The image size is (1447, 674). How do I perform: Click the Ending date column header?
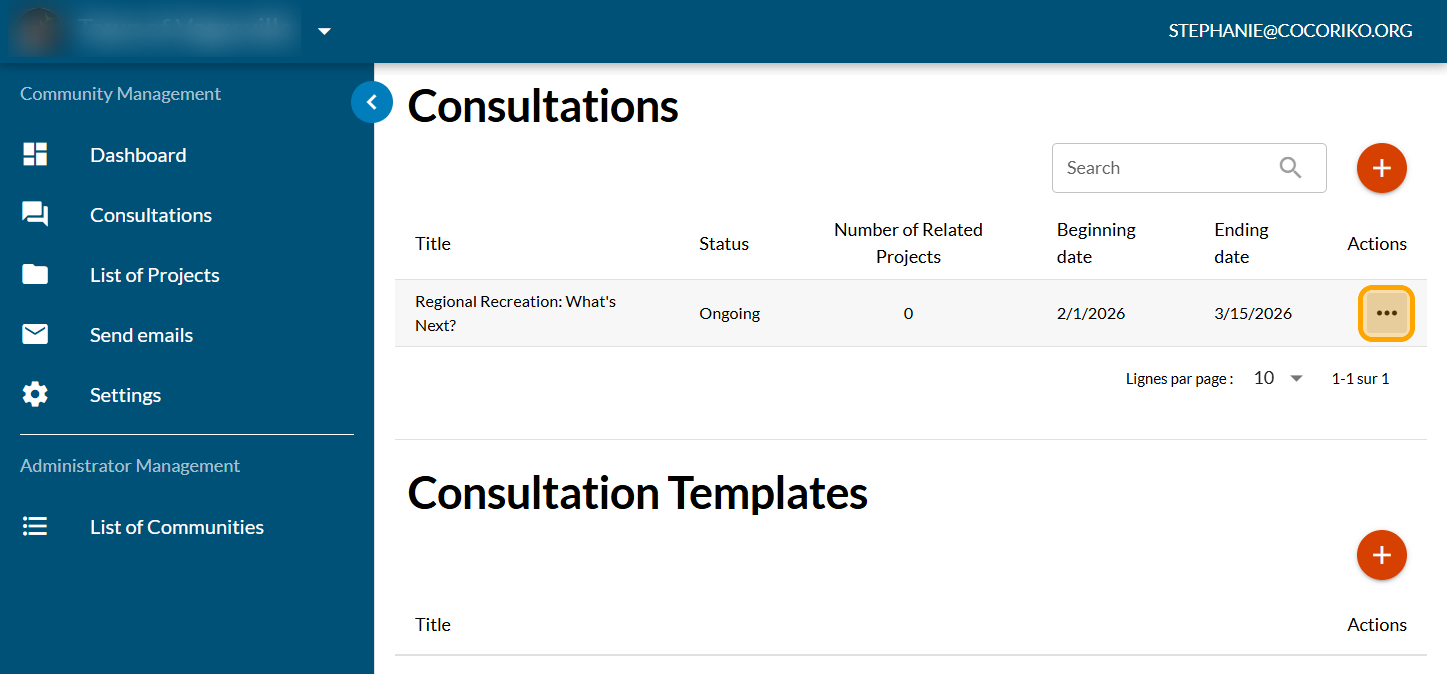point(1241,243)
